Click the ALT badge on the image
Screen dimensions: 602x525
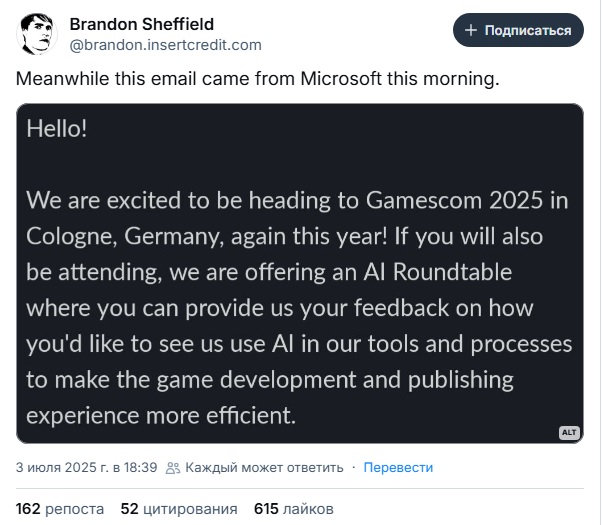[x=569, y=432]
